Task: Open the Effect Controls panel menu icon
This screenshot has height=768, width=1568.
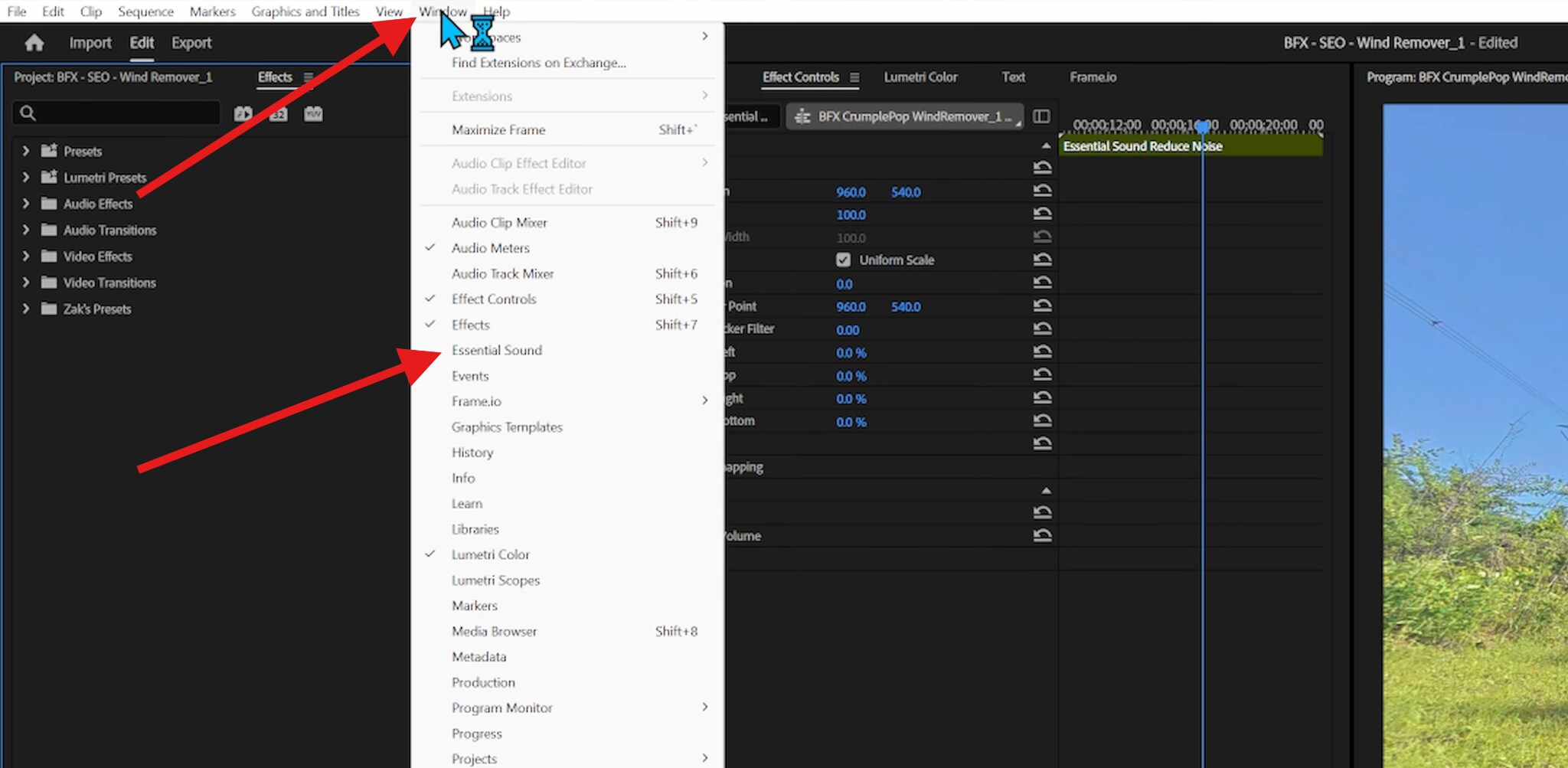Action: tap(855, 77)
